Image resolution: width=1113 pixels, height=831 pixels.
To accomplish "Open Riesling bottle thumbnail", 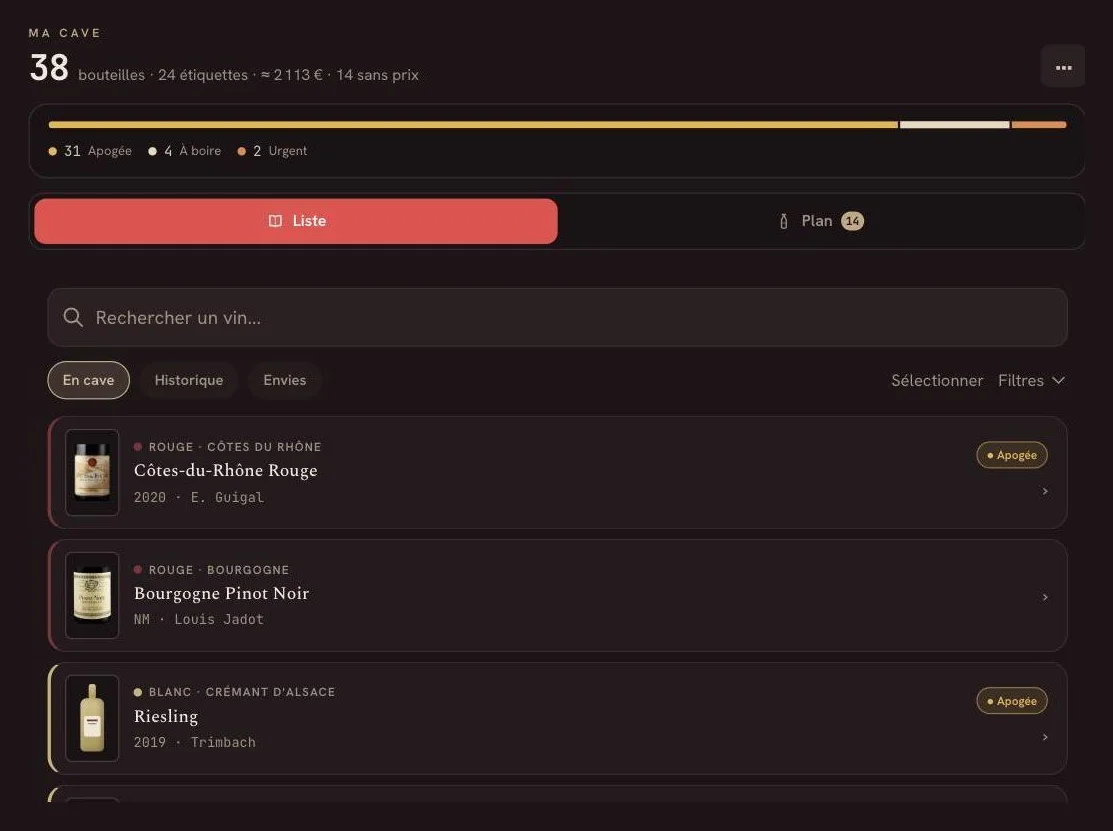I will click(x=92, y=717).
